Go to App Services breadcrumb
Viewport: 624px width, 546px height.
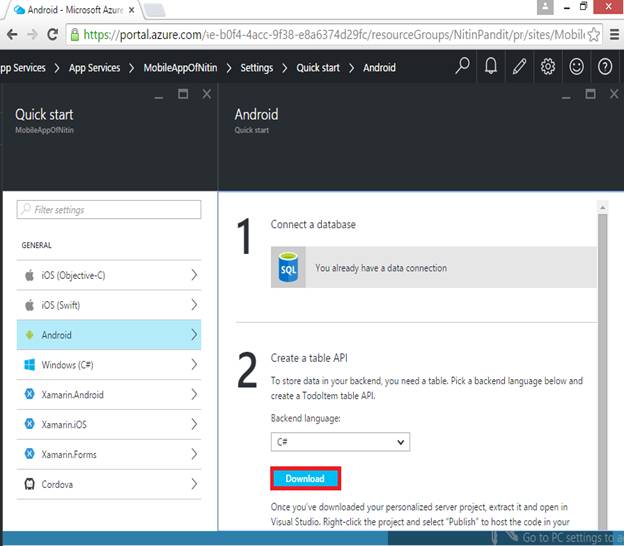94,68
